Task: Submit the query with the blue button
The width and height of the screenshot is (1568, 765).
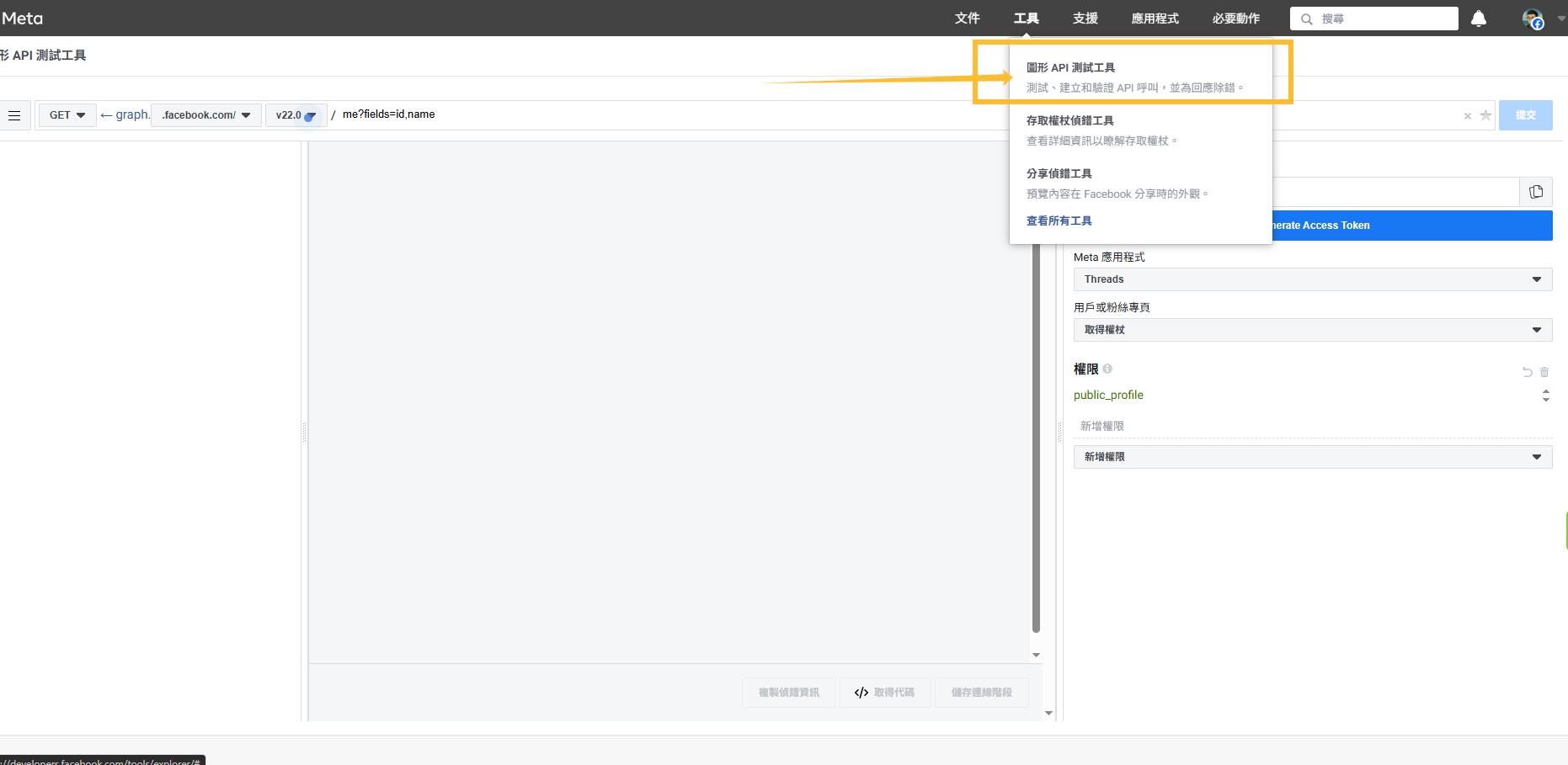Action: 1525,115
